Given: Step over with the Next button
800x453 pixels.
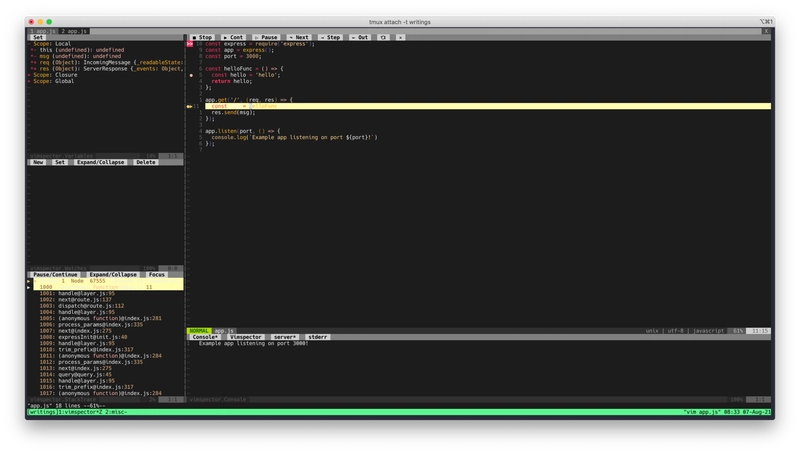Looking at the screenshot, I should point(299,37).
